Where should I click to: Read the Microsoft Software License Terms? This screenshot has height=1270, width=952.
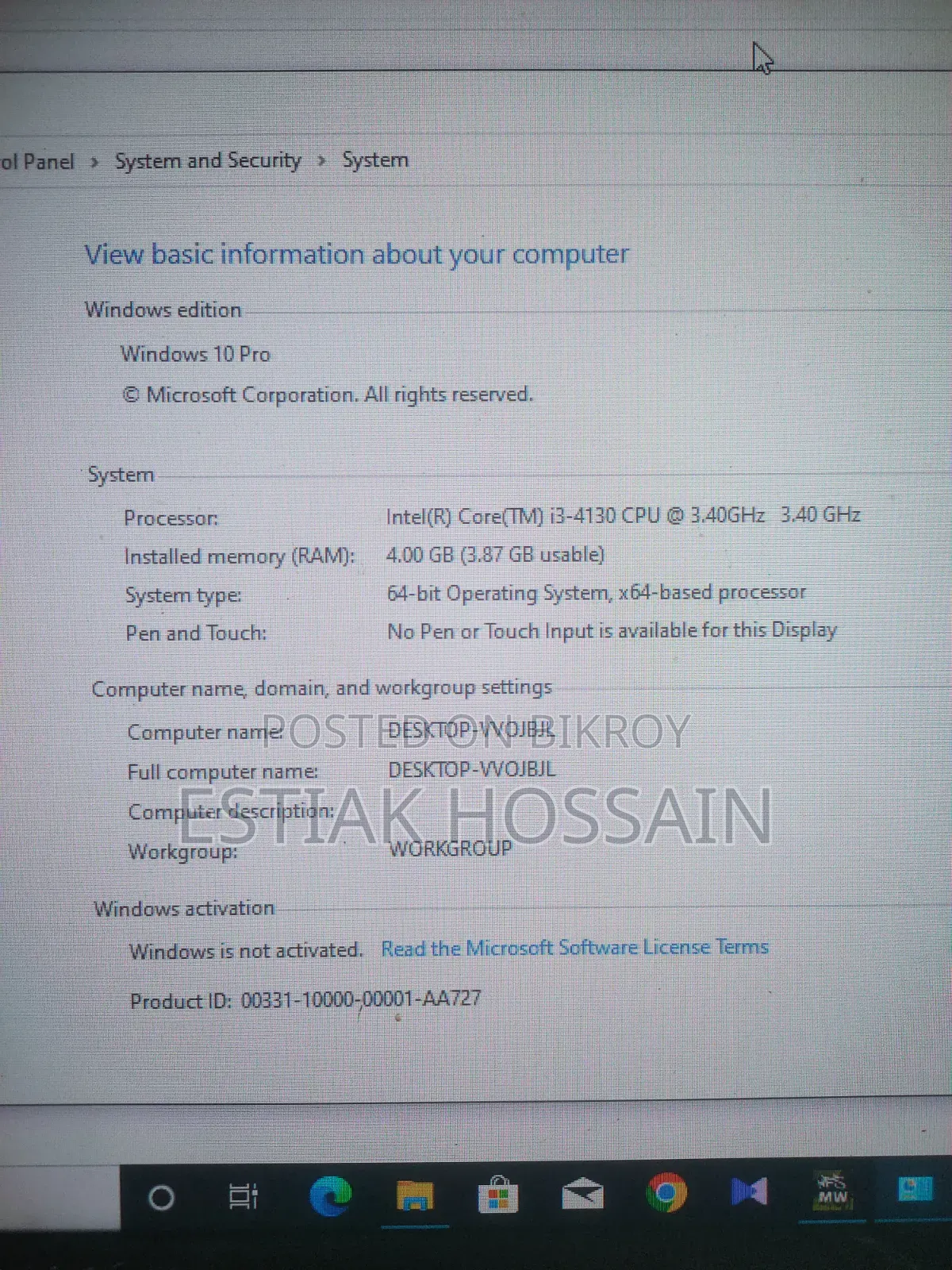(574, 948)
